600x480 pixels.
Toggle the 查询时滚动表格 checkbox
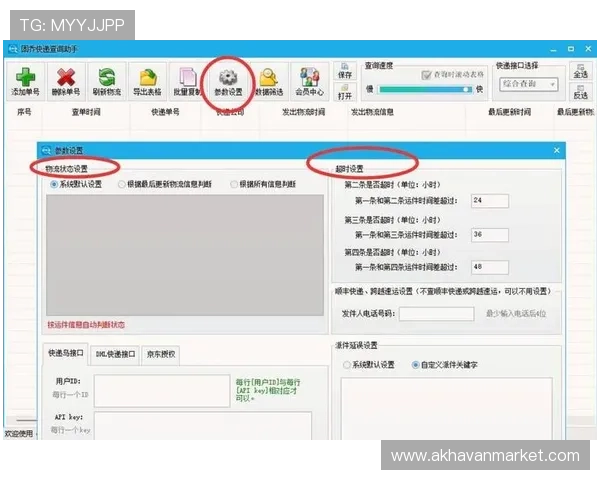[x=426, y=75]
